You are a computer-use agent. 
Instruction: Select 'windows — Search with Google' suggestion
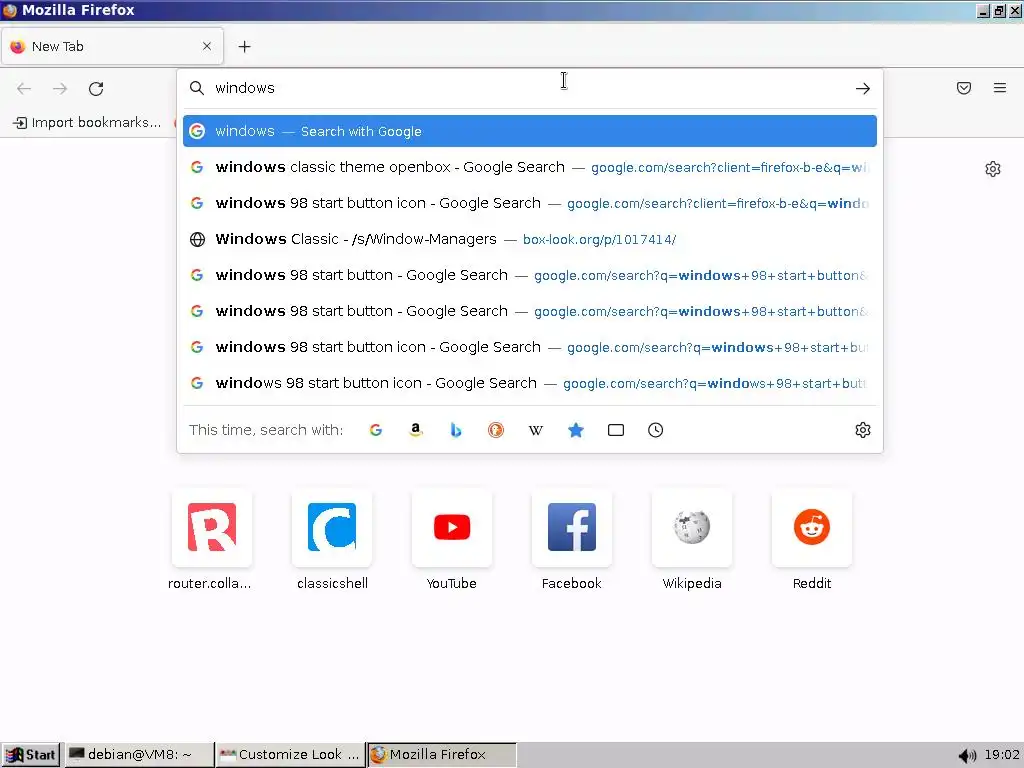point(530,131)
